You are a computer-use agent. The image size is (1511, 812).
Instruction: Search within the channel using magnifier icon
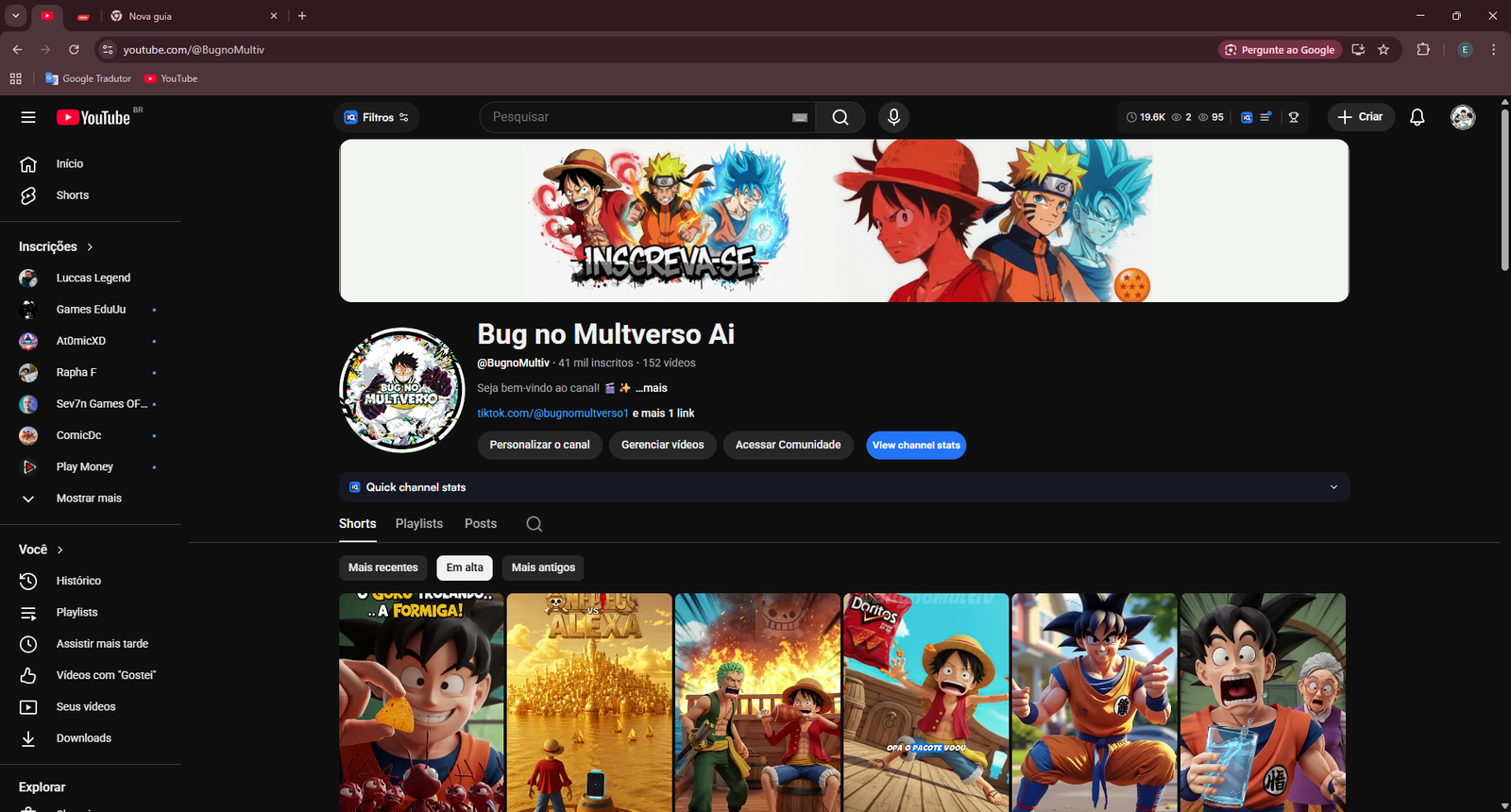coord(534,524)
